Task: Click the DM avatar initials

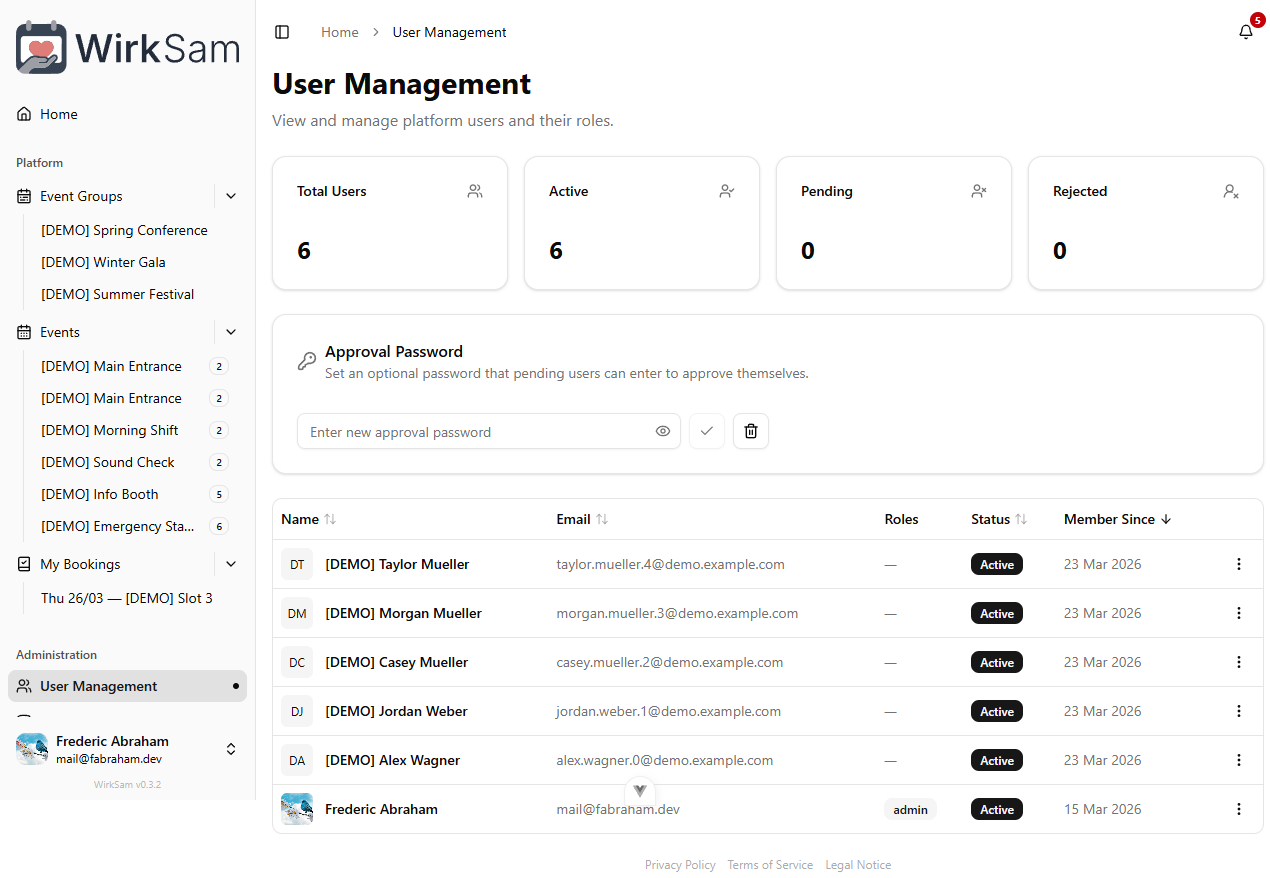Action: 297,613
